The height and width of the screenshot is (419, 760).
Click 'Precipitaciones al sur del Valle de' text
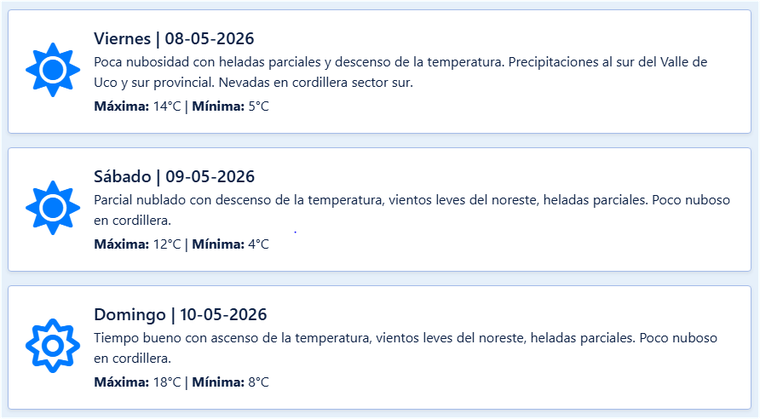pyautogui.click(x=608, y=62)
